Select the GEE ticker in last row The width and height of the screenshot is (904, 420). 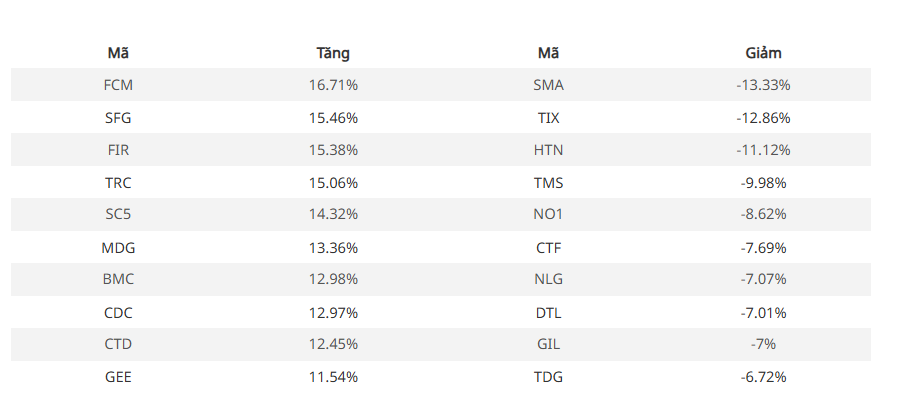coord(118,377)
